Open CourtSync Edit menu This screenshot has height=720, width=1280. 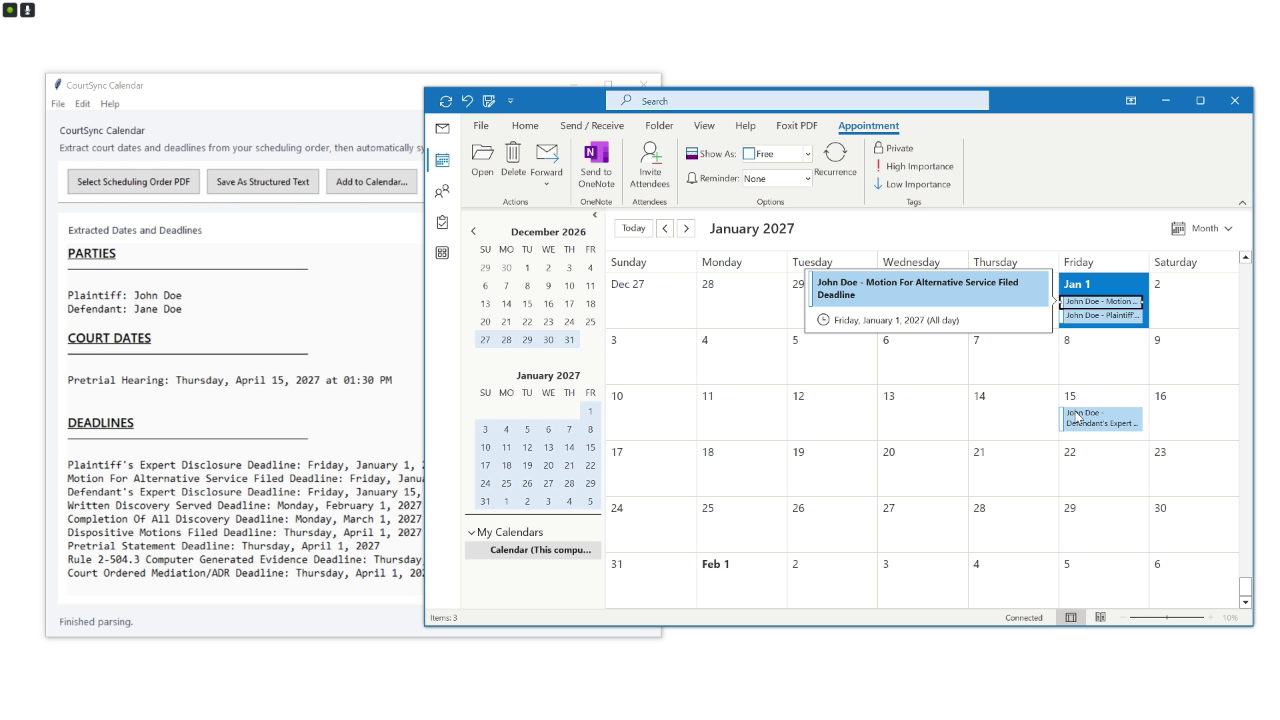pos(82,104)
